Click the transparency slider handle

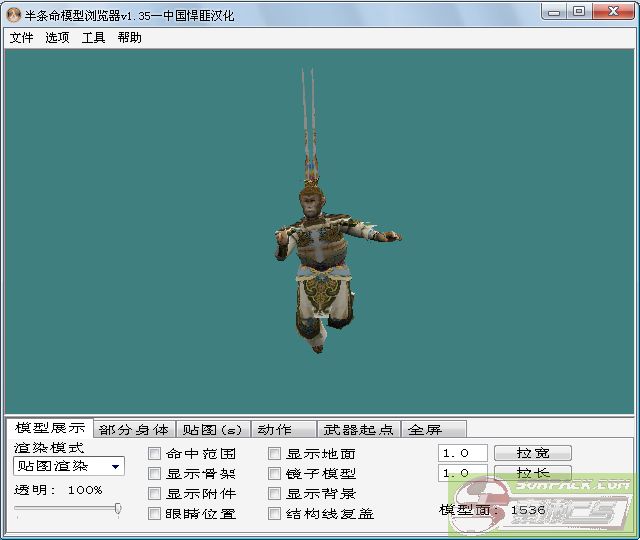pyautogui.click(x=118, y=509)
